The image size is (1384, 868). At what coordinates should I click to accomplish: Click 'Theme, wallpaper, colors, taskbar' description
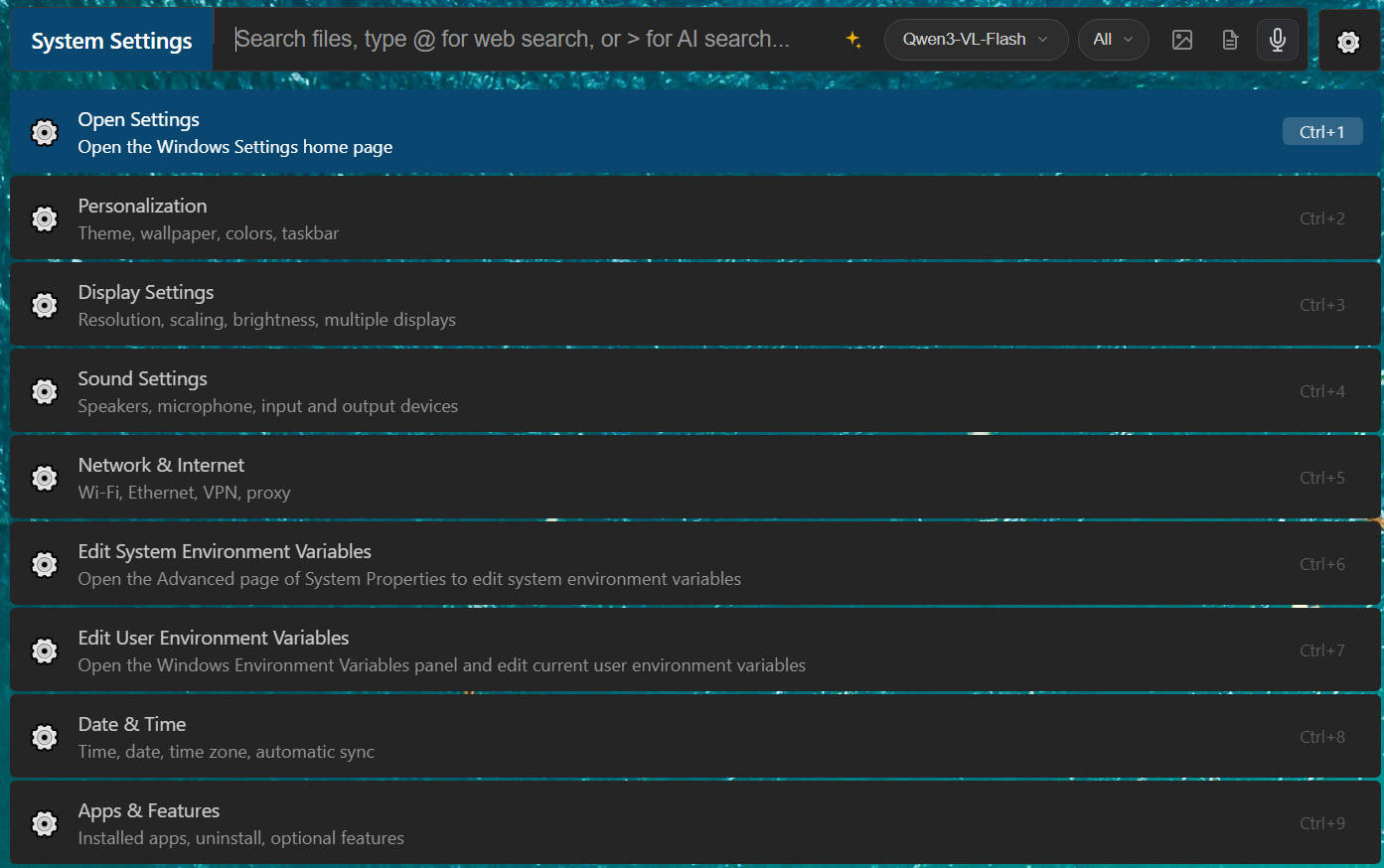209,233
